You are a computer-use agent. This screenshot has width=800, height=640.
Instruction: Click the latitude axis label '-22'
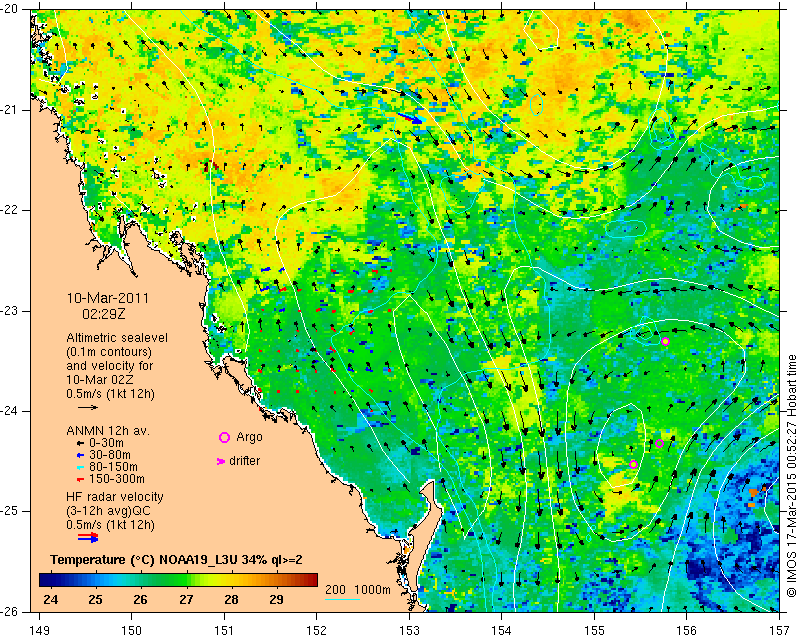point(11,210)
